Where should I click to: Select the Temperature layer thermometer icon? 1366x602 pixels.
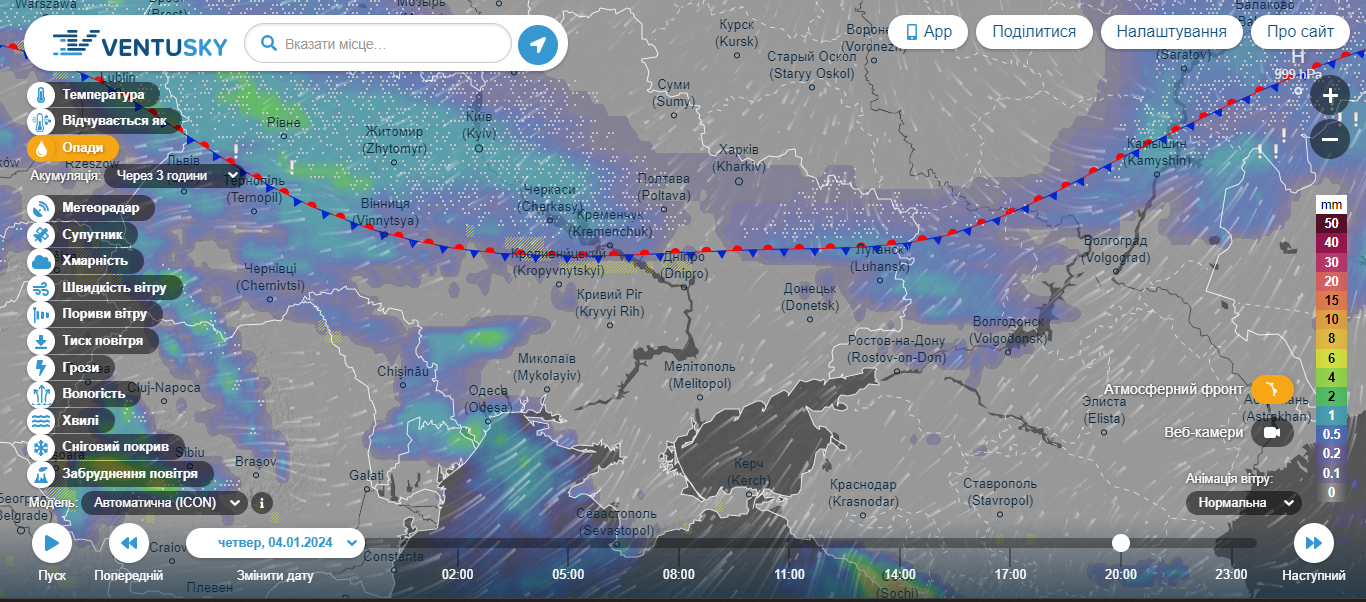(x=41, y=95)
